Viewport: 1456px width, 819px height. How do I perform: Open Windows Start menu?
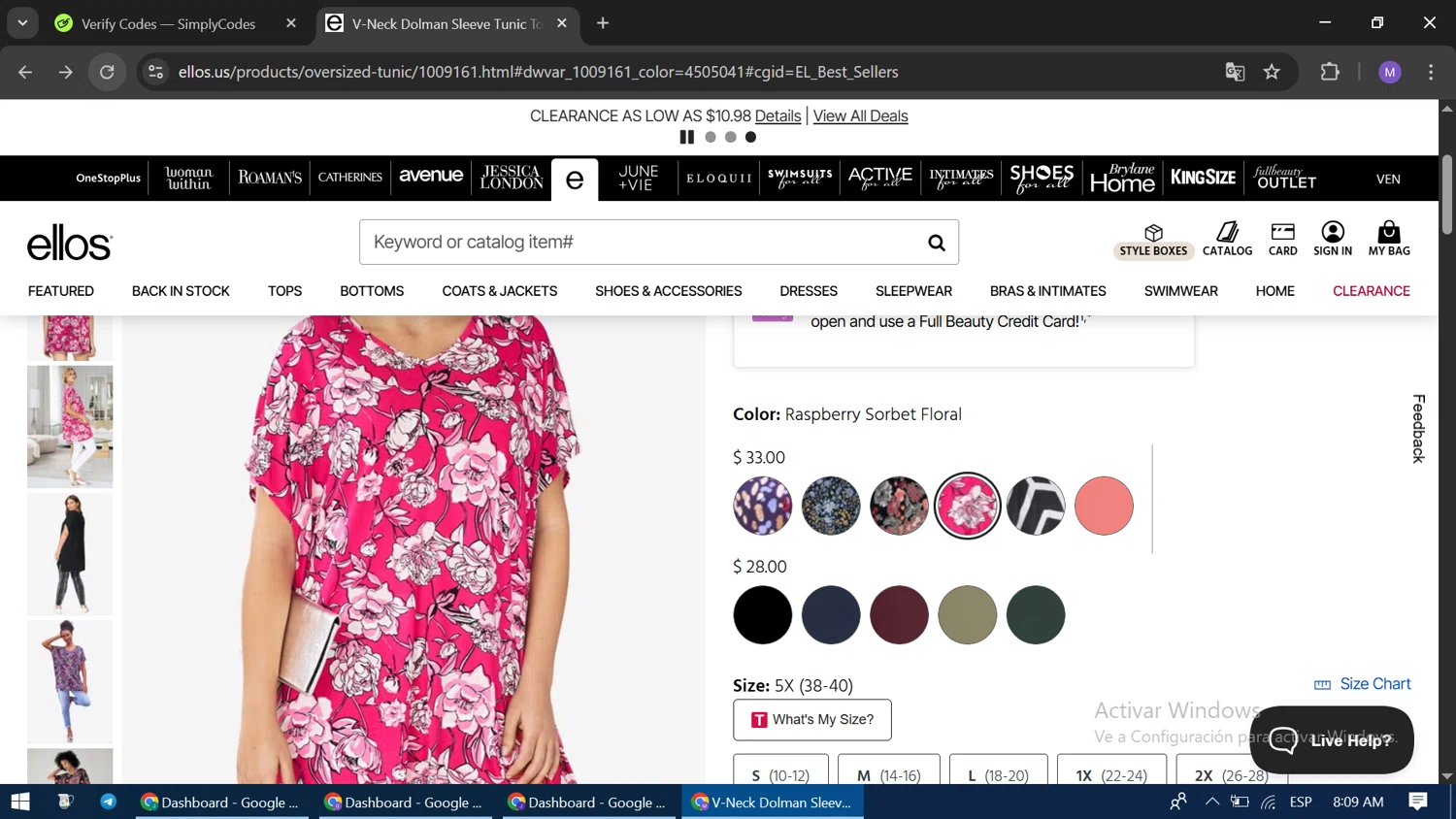tap(20, 802)
